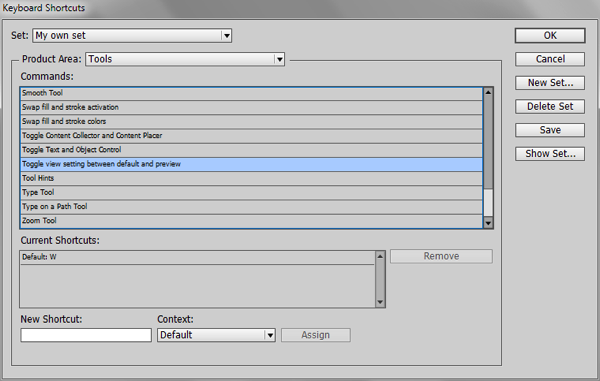This screenshot has width=600, height=381.
Task: Focus the New Shortcut input field
Action: (x=86, y=335)
